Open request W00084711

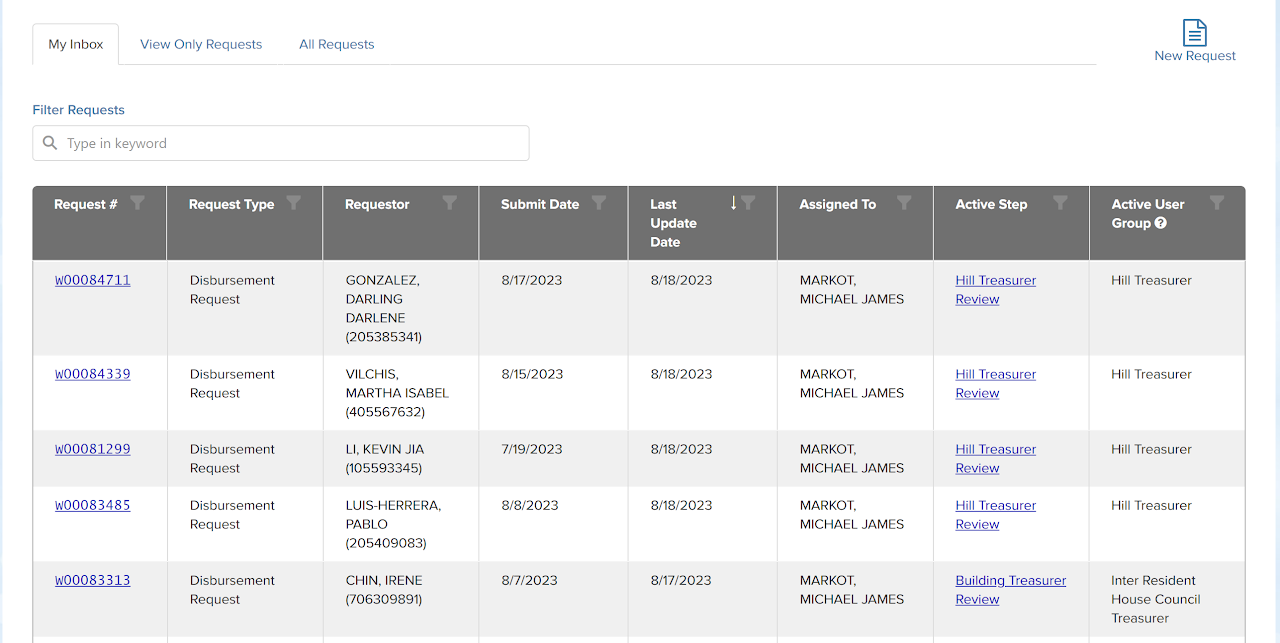click(x=92, y=280)
